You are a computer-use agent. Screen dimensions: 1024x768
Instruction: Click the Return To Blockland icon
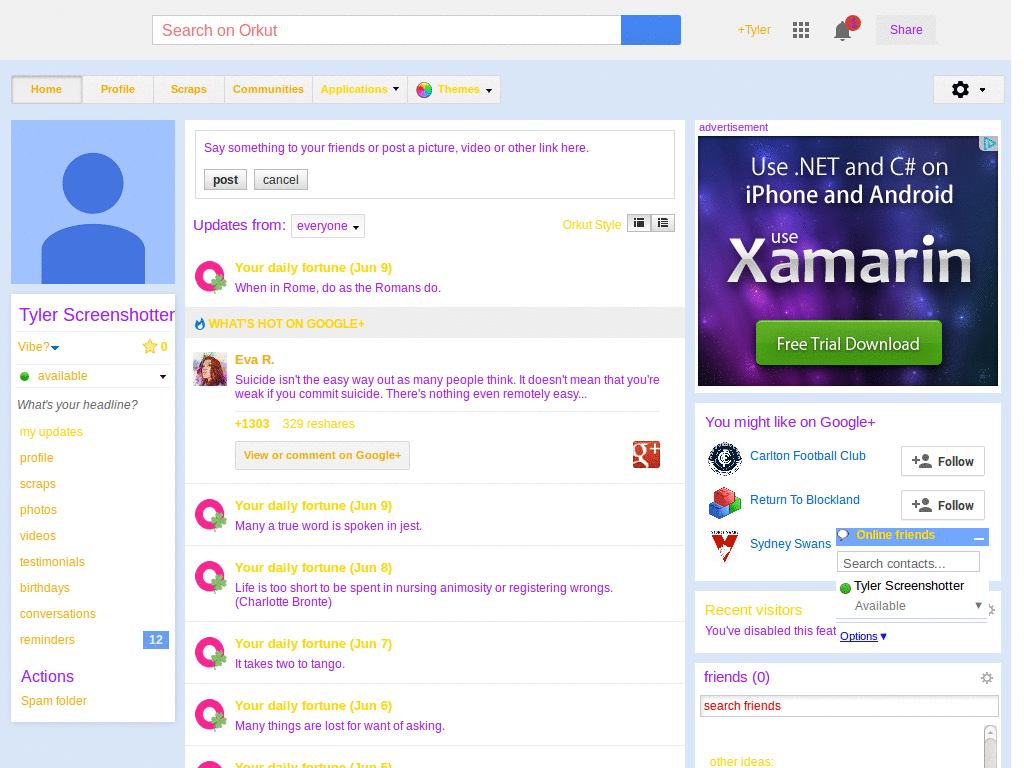724,502
